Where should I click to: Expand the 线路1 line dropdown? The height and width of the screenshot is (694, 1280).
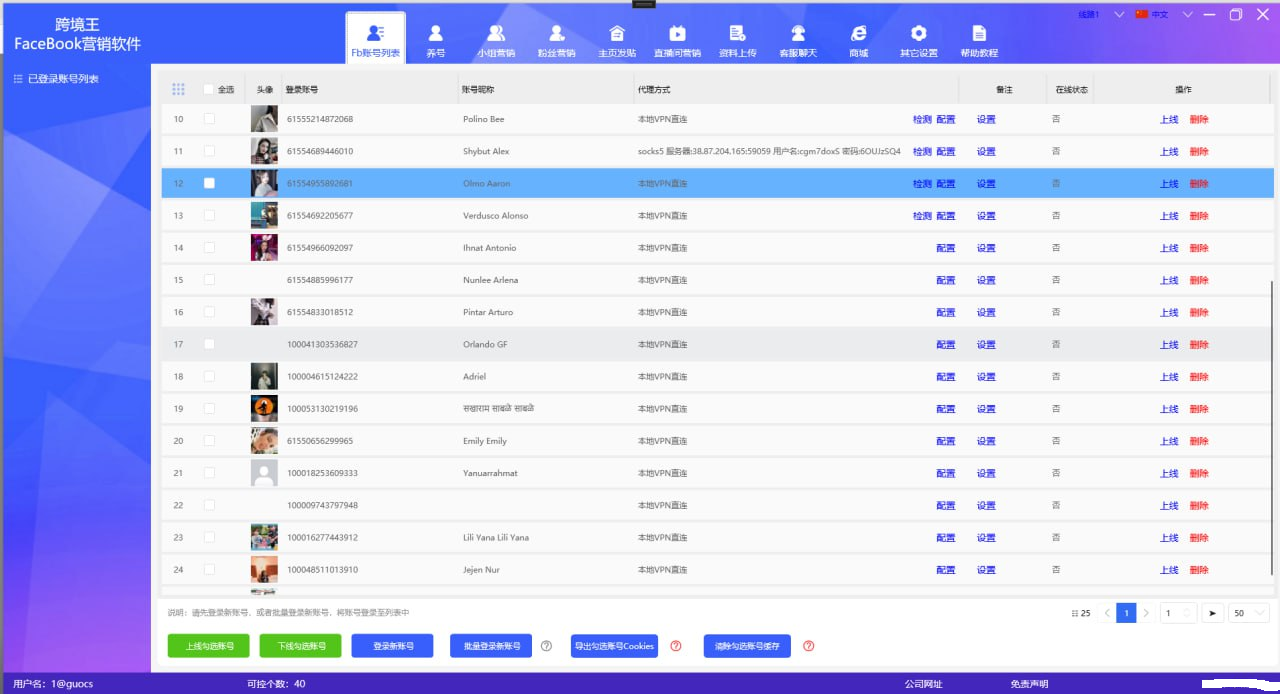click(1118, 15)
